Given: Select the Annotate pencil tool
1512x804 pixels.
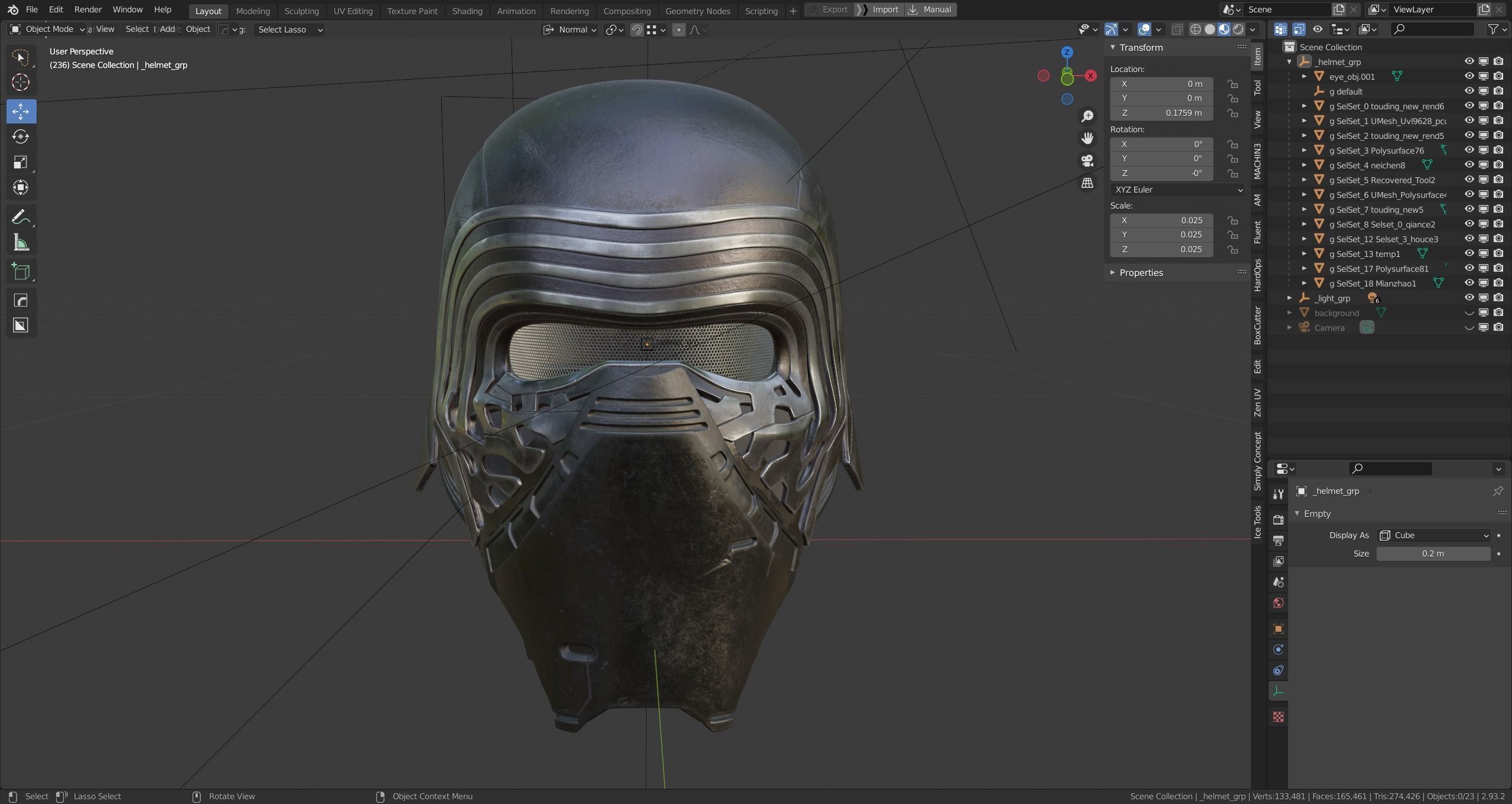Looking at the screenshot, I should click(21, 217).
